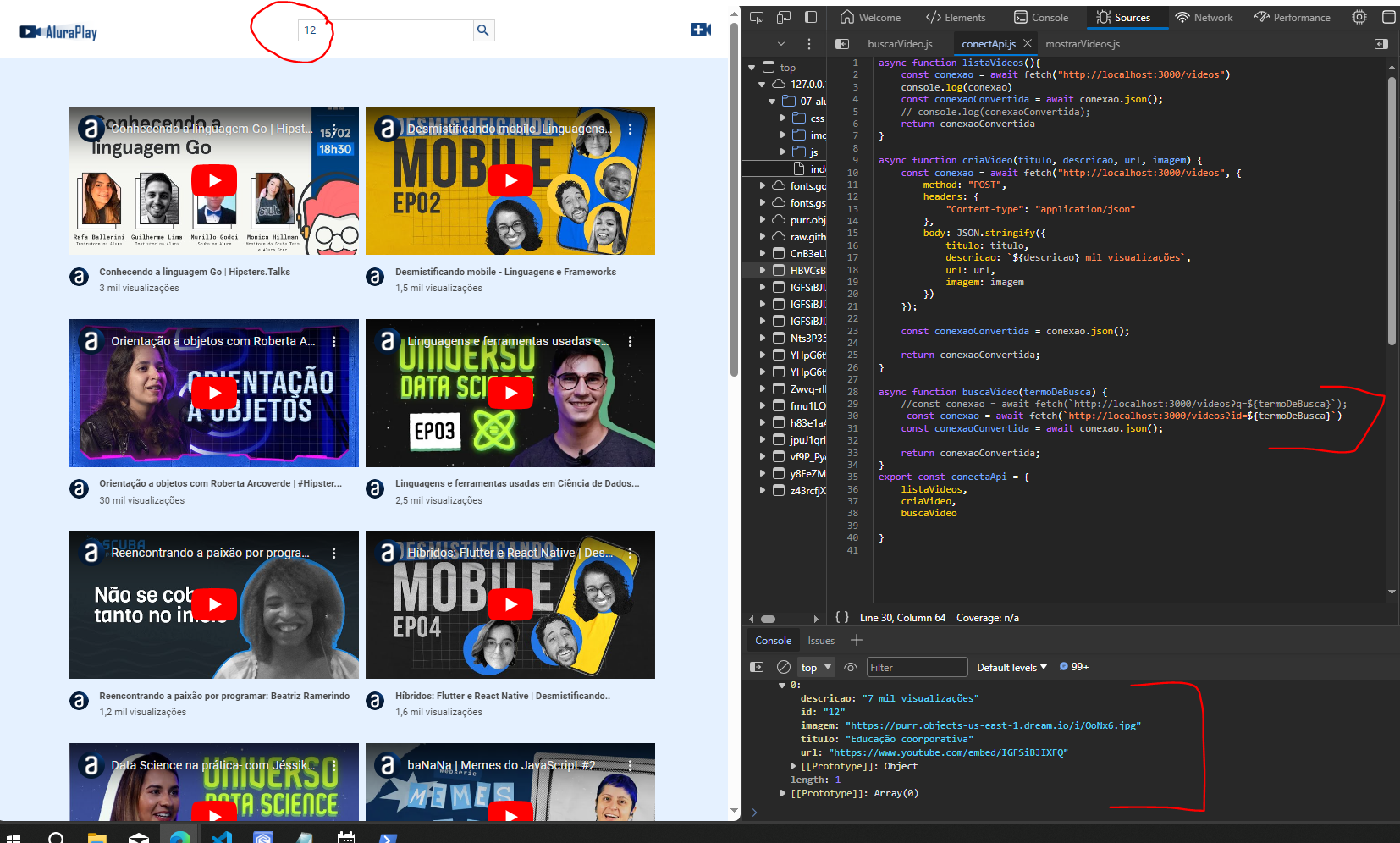This screenshot has width=1400, height=843.
Task: Expand the purr.obj origin tree node
Action: (763, 219)
